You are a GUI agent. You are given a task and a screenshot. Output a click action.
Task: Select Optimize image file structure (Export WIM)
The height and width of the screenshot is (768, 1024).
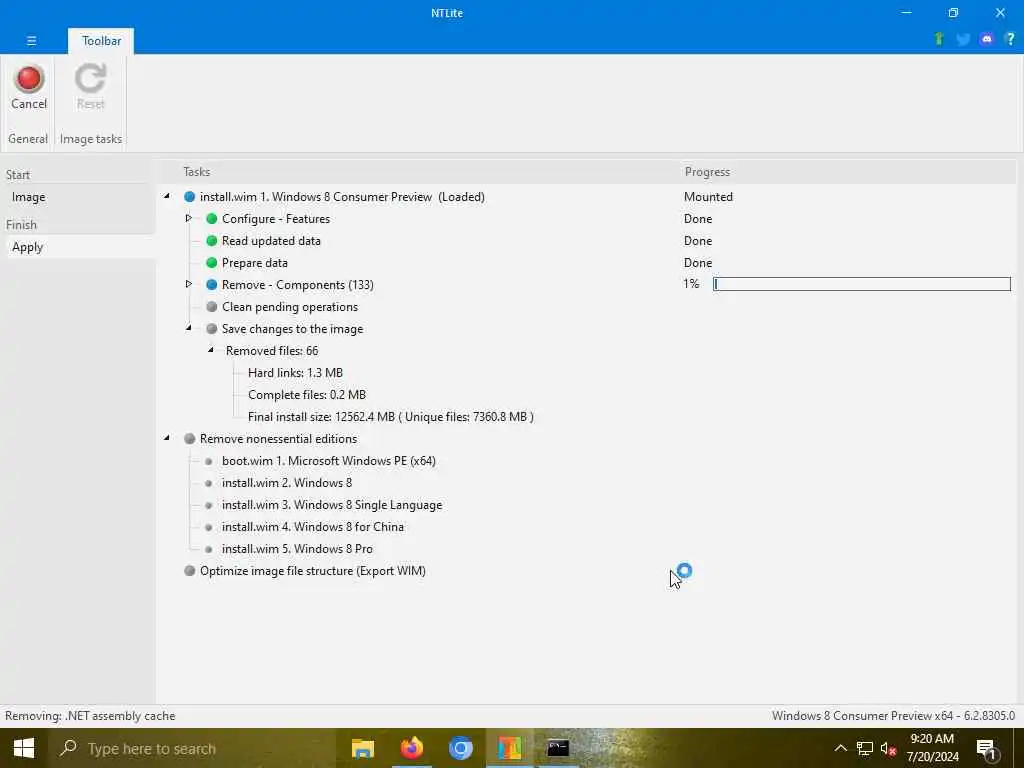[313, 571]
